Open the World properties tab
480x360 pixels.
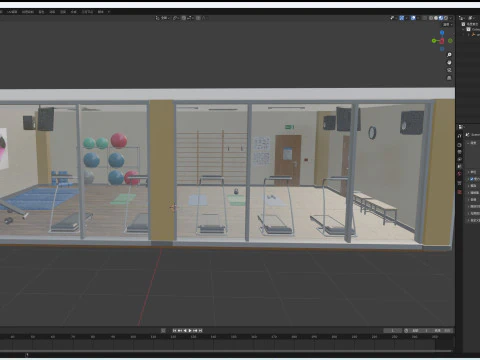460,173
